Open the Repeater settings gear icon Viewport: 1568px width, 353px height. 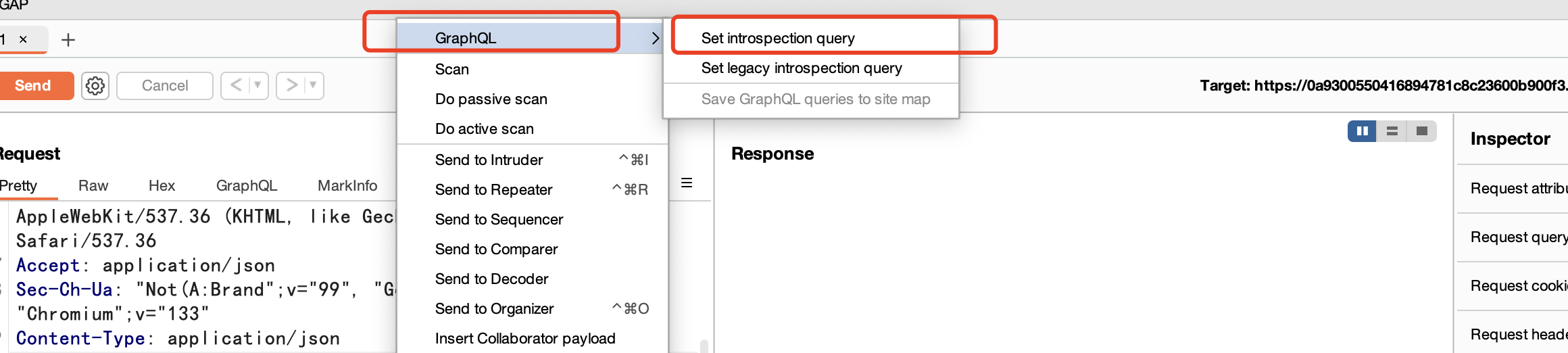tap(95, 86)
